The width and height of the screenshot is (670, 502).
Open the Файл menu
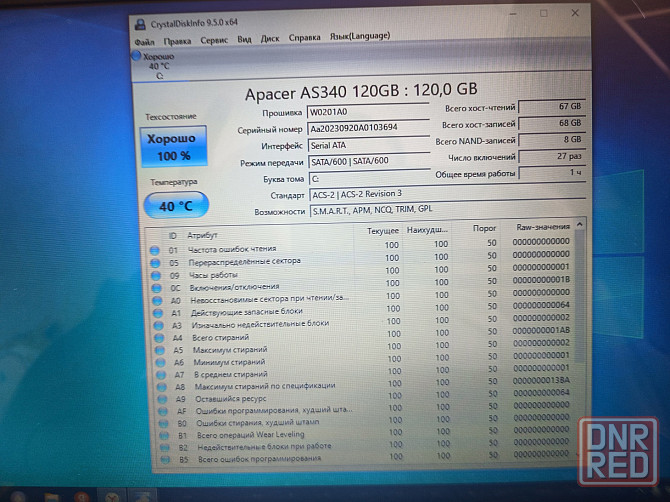[144, 42]
